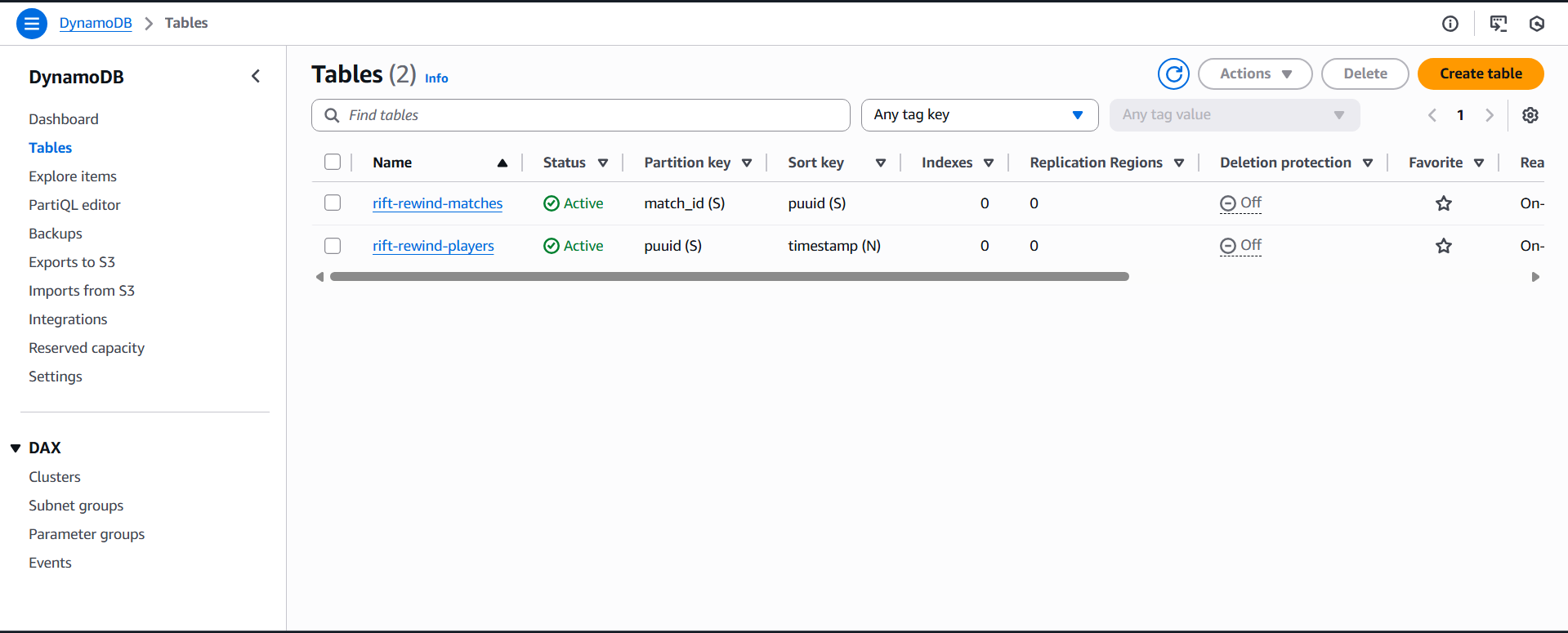The height and width of the screenshot is (633, 1568).
Task: Click the match_id (S) partition key cell
Action: click(x=685, y=203)
